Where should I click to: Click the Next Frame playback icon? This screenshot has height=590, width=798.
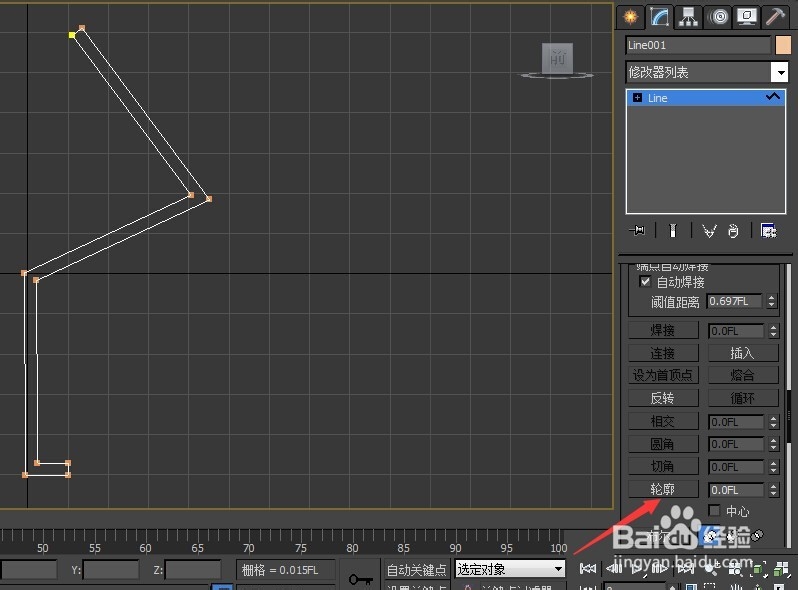[660, 568]
